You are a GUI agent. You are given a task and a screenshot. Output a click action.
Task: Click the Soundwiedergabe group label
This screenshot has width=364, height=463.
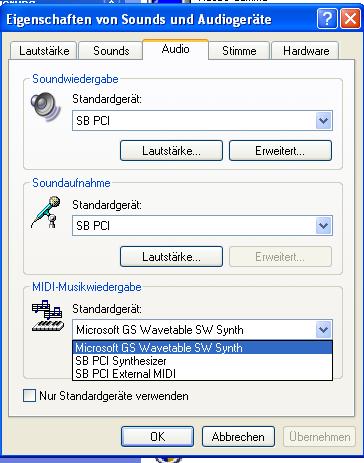point(75,79)
